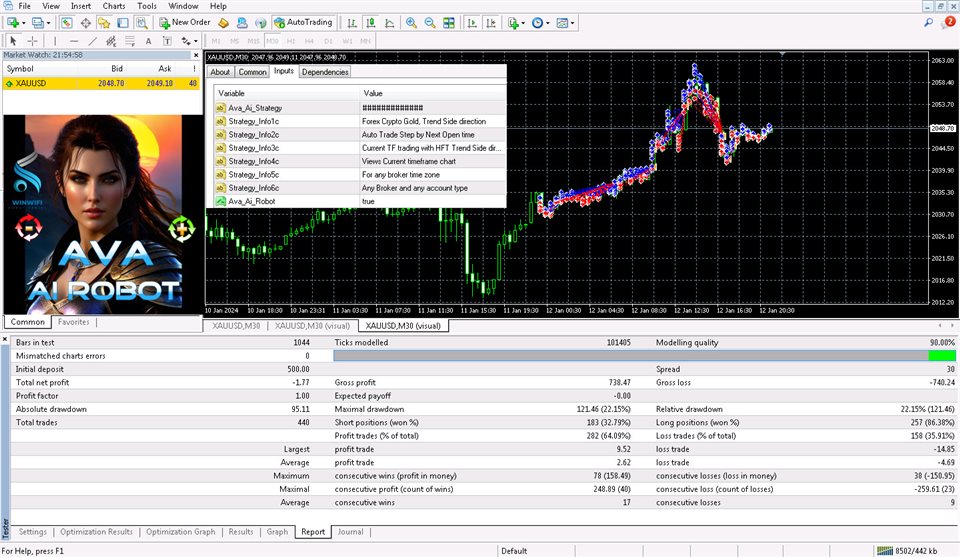Click the Profiles icon

tap(37, 23)
